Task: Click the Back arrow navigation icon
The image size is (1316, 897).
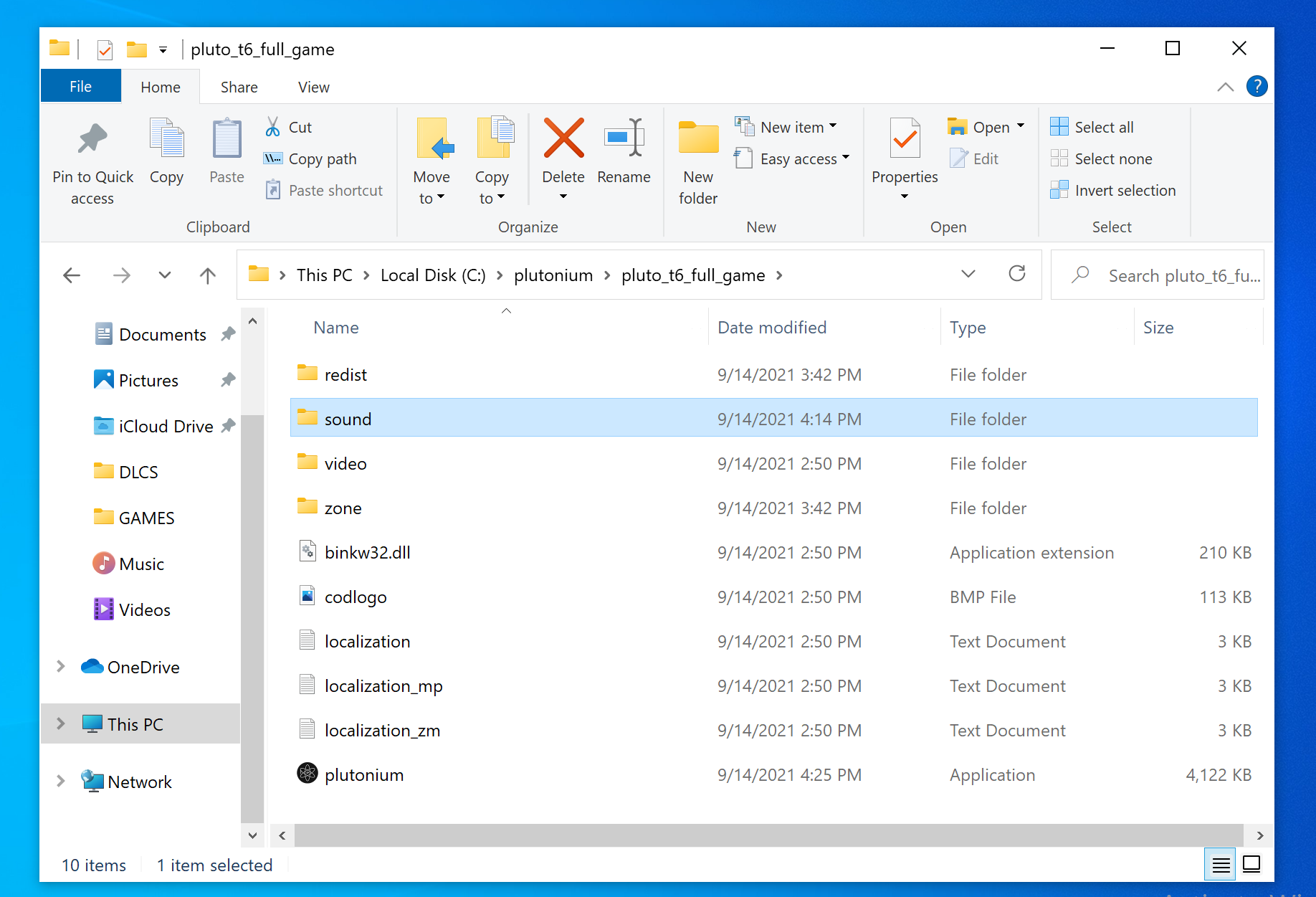Action: pos(72,275)
